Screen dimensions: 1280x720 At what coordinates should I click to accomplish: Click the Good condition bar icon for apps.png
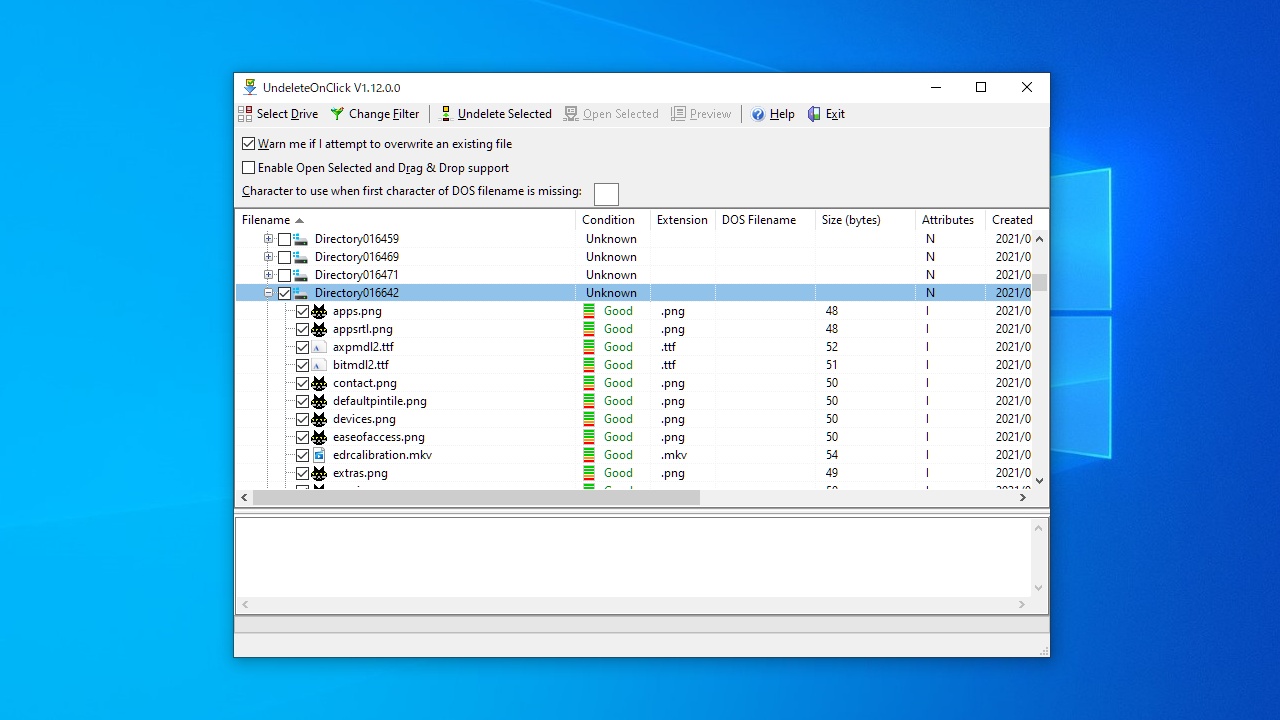tap(589, 311)
